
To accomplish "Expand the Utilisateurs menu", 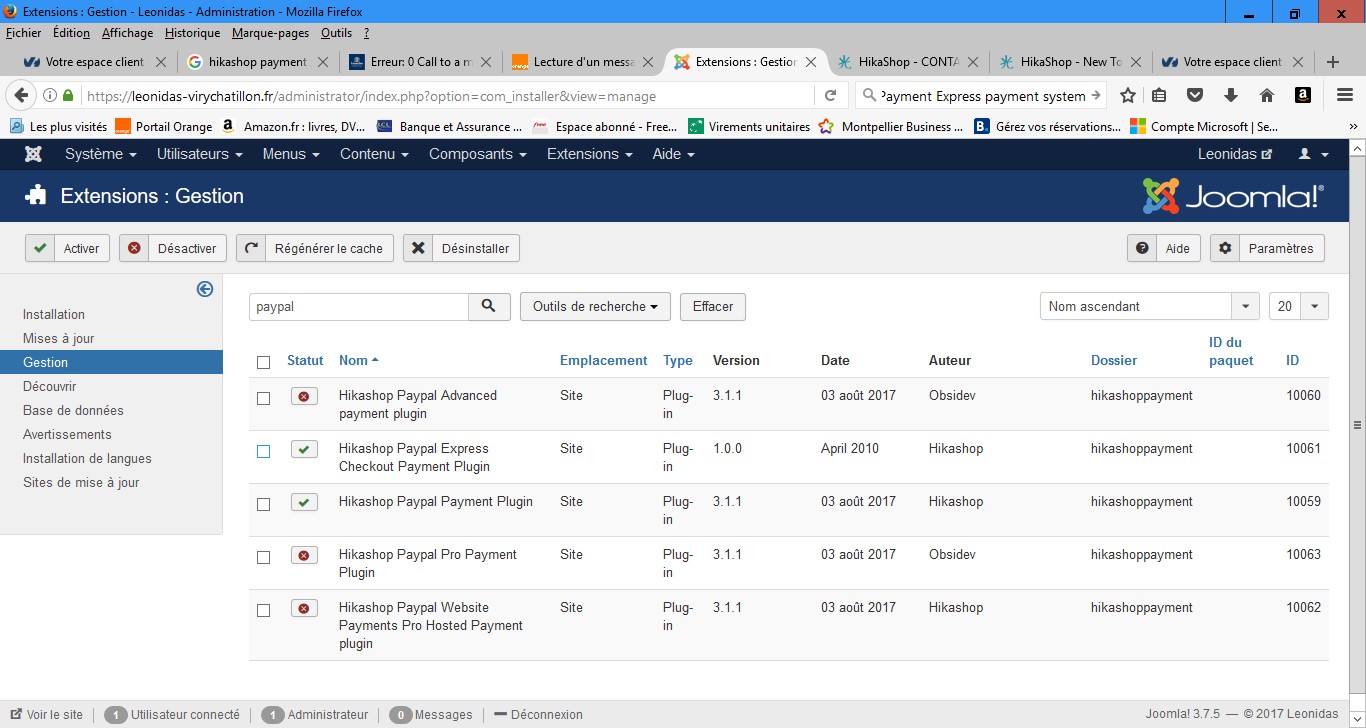I will click(200, 154).
